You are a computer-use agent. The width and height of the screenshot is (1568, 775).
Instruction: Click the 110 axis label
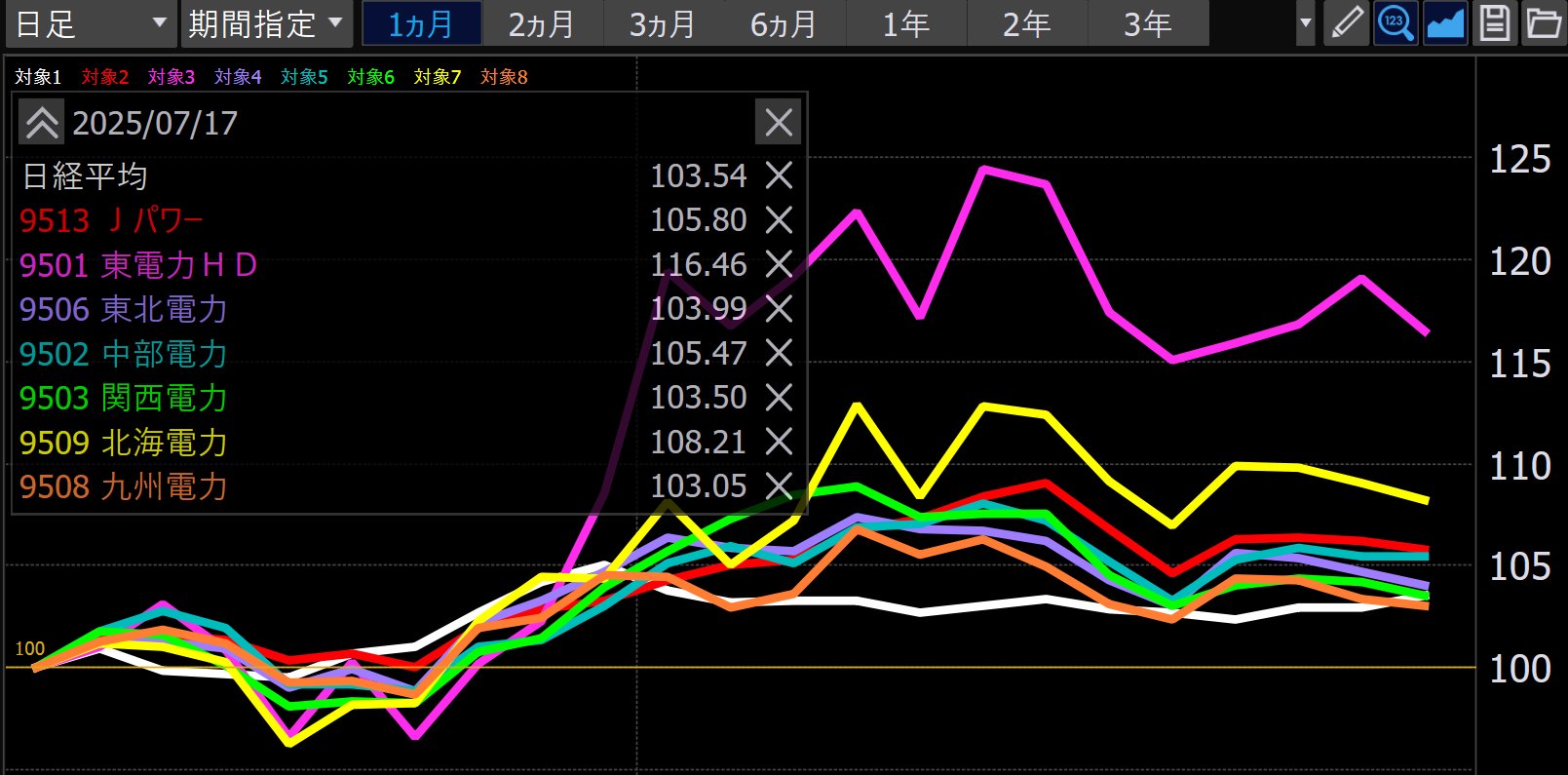click(x=1519, y=465)
